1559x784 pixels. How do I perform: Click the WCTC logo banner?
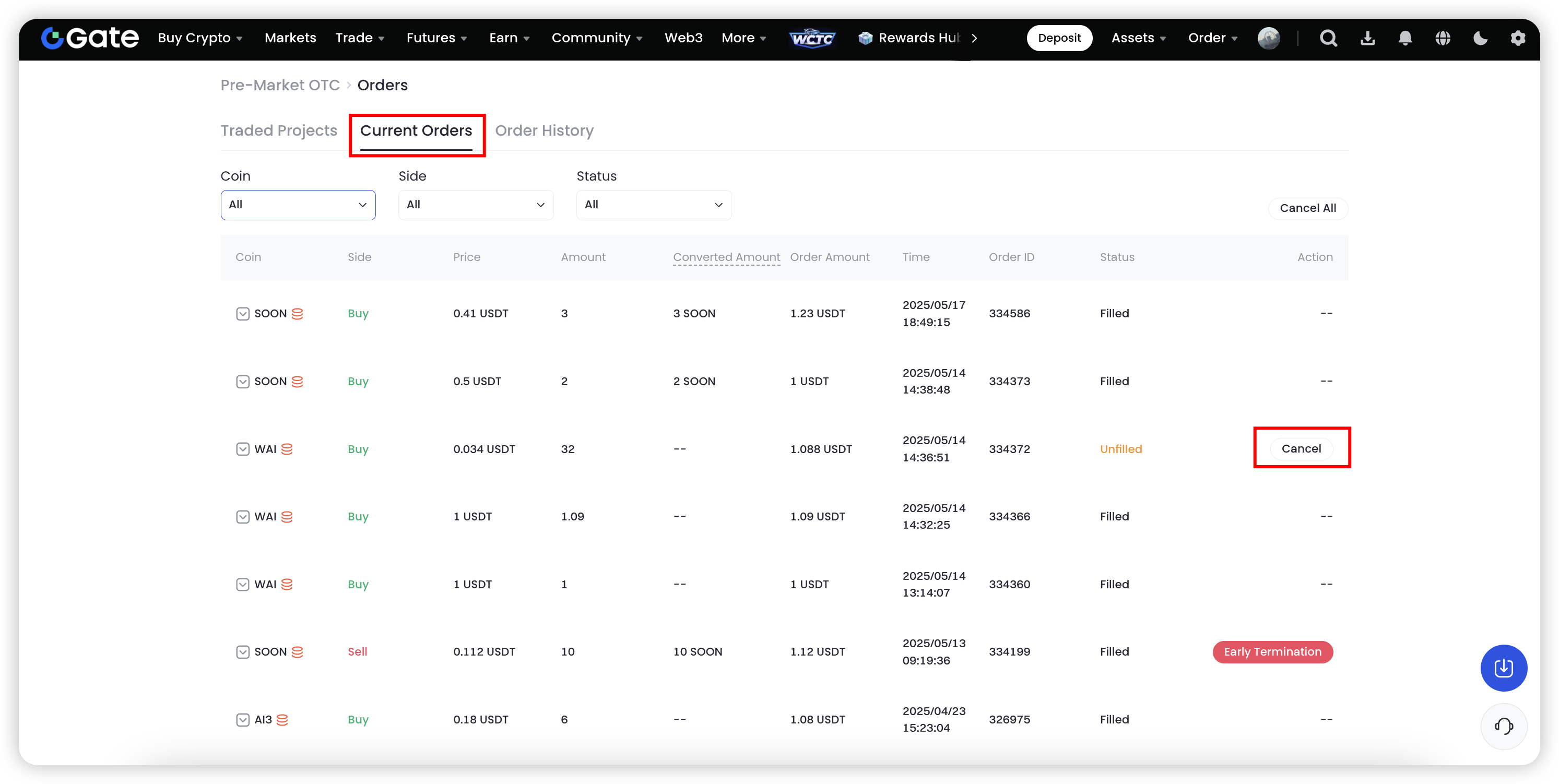812,38
